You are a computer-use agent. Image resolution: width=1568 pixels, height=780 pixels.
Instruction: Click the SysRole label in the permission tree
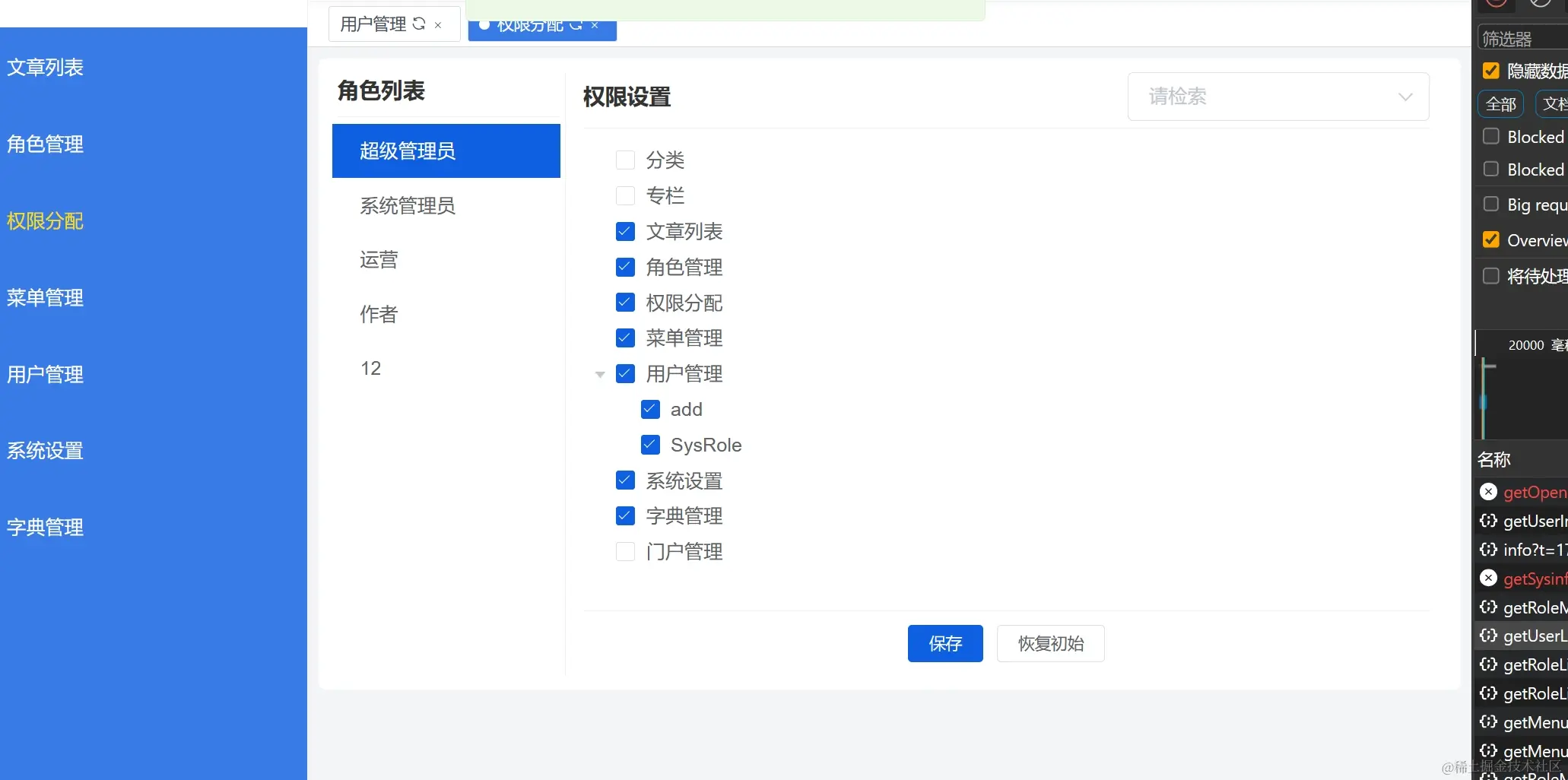coord(706,445)
